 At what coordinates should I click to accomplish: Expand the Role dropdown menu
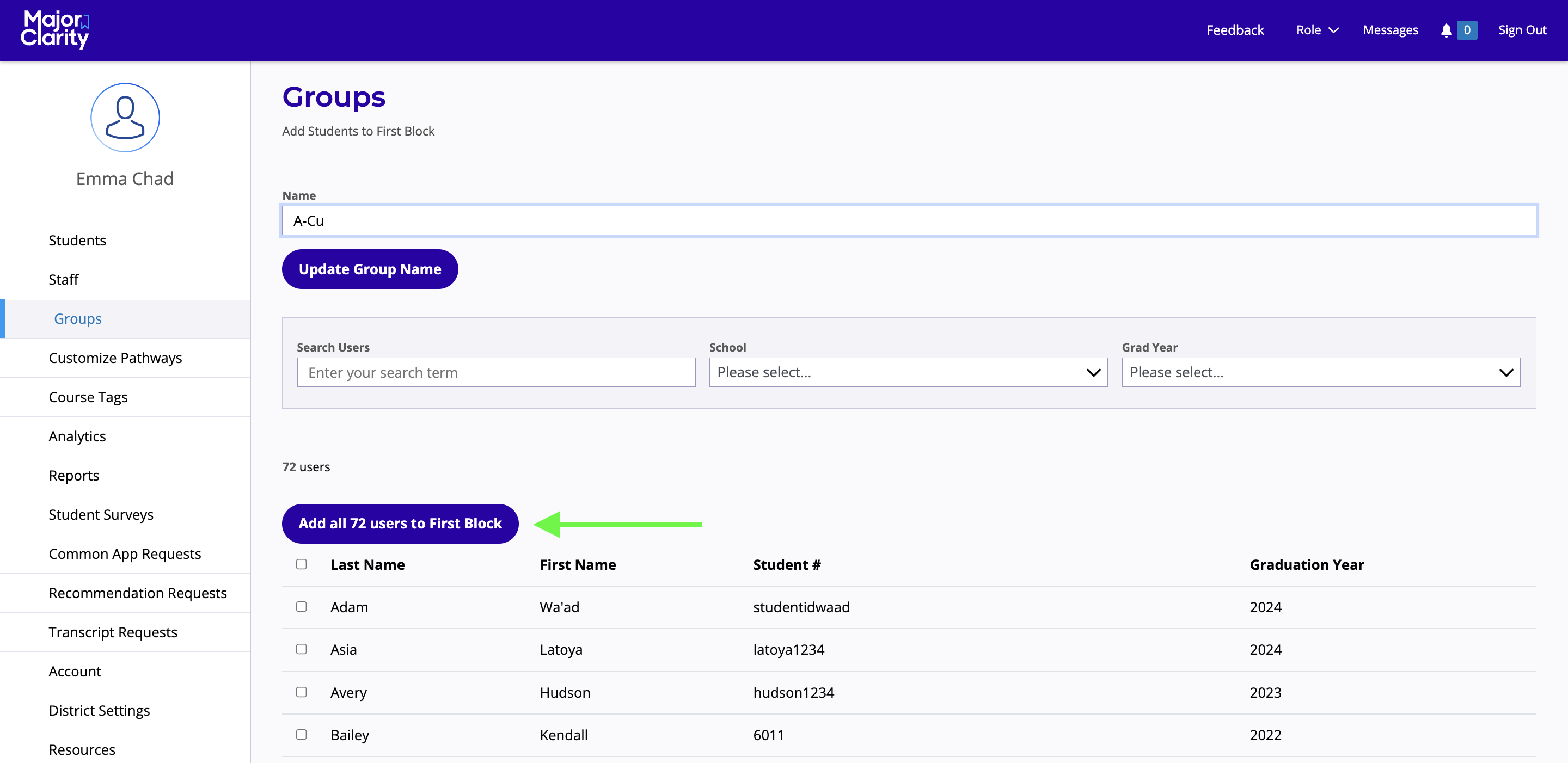pyautogui.click(x=1316, y=30)
